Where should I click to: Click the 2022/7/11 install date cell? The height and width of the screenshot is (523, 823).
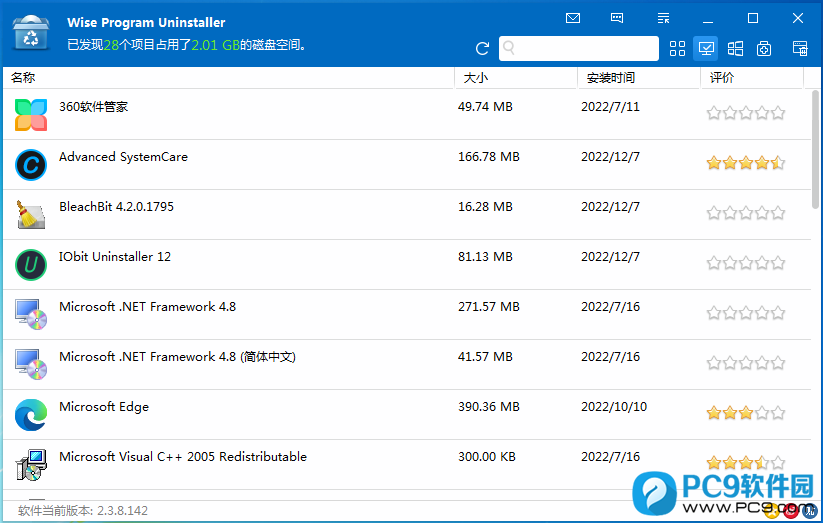click(610, 107)
